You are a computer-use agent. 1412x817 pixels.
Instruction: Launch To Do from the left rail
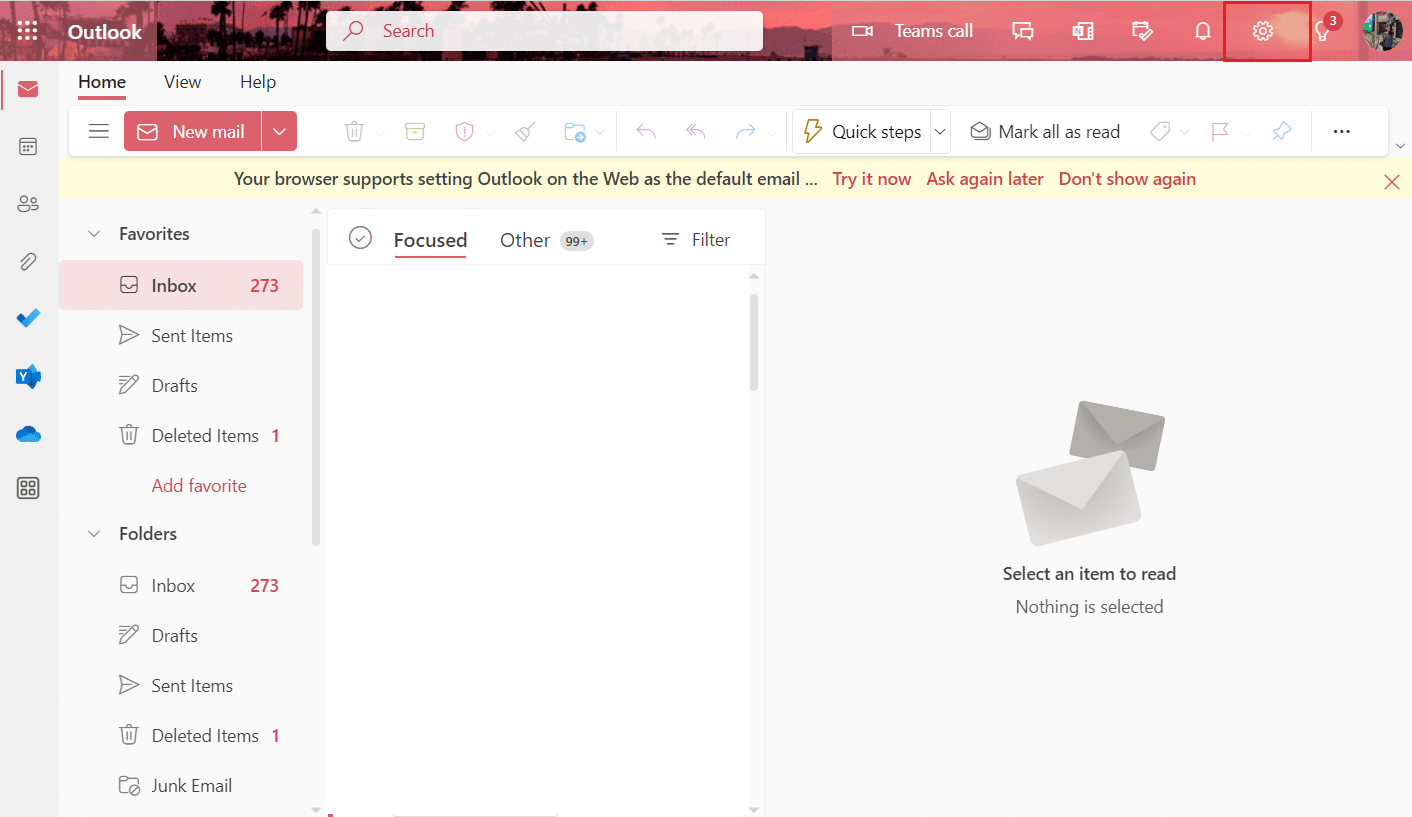28,319
